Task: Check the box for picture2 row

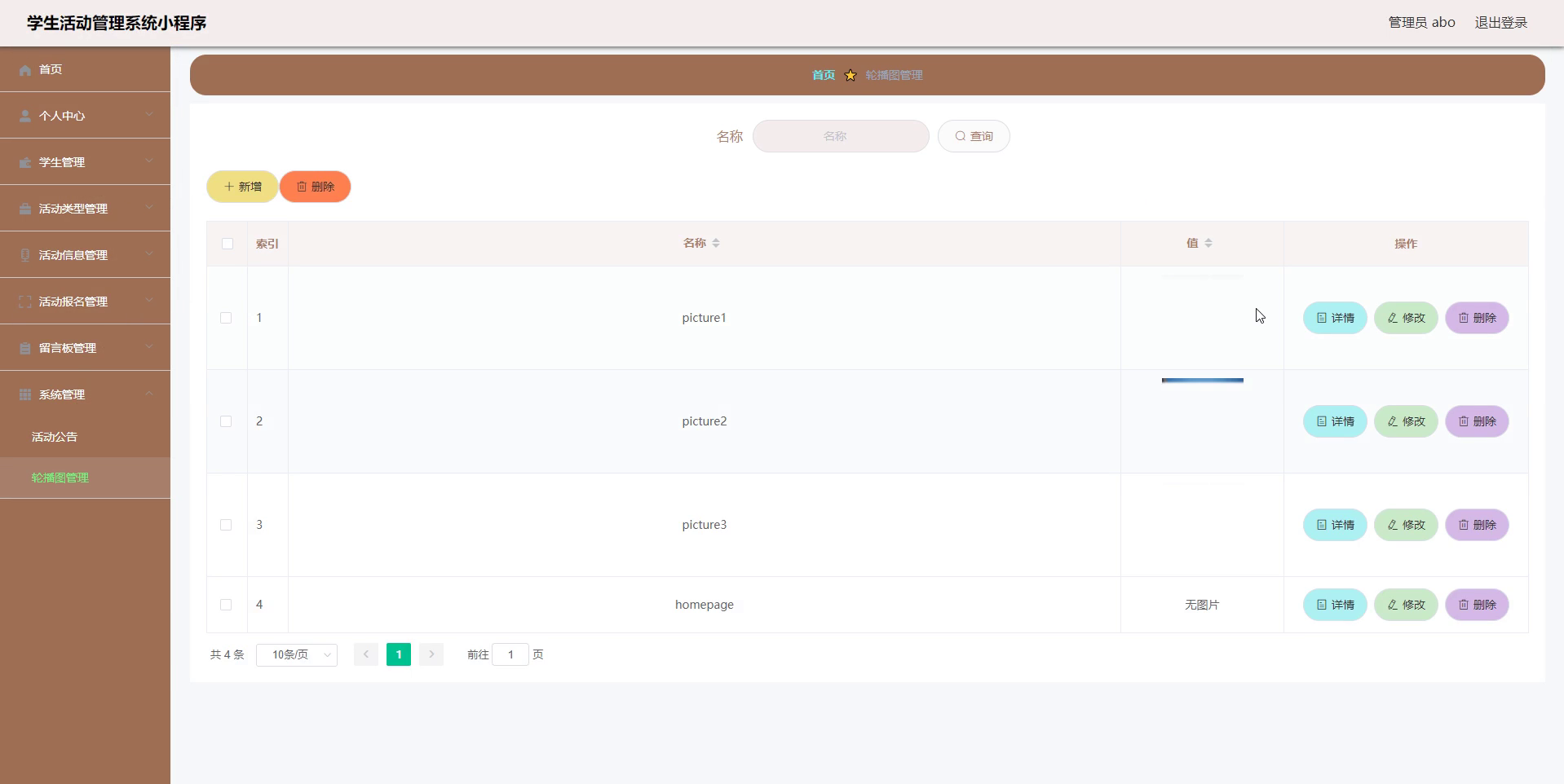Action: [x=226, y=421]
